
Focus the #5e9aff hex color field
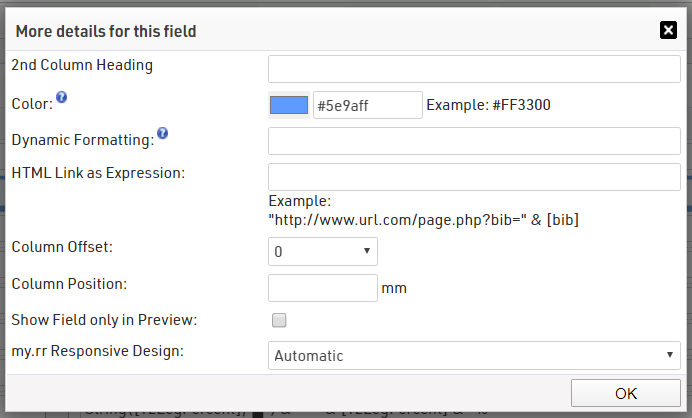click(x=367, y=105)
